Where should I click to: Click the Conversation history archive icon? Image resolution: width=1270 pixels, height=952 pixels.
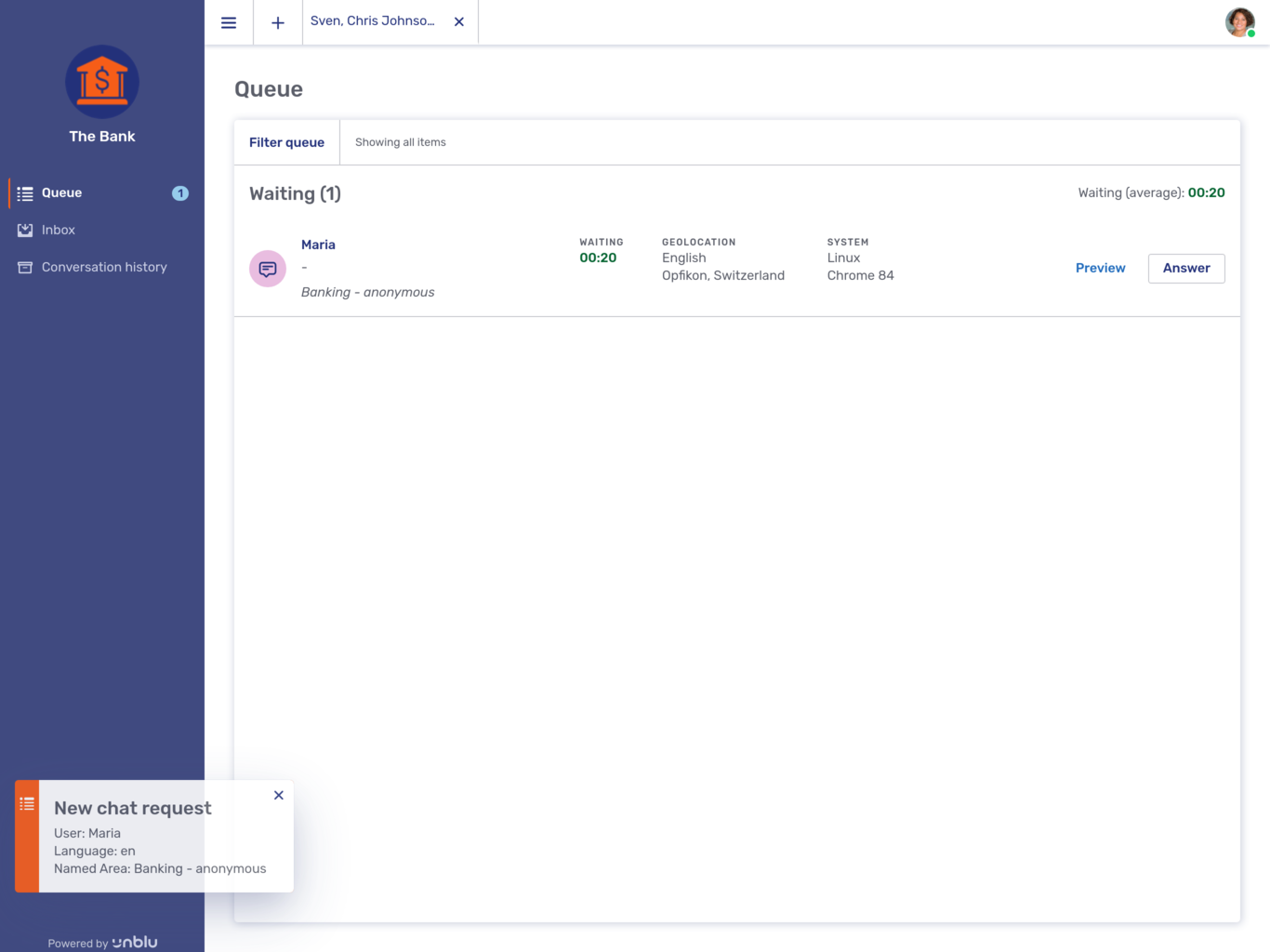point(25,268)
